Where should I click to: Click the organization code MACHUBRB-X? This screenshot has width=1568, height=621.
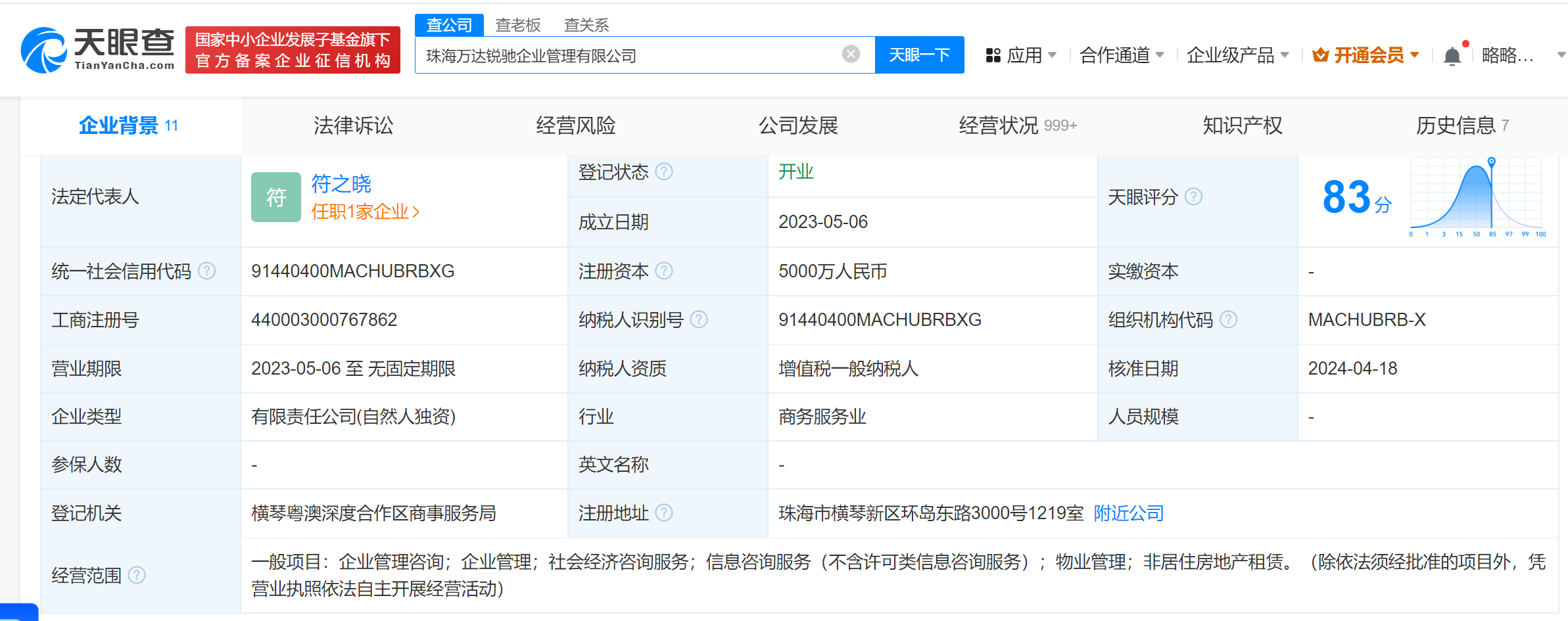1367,319
